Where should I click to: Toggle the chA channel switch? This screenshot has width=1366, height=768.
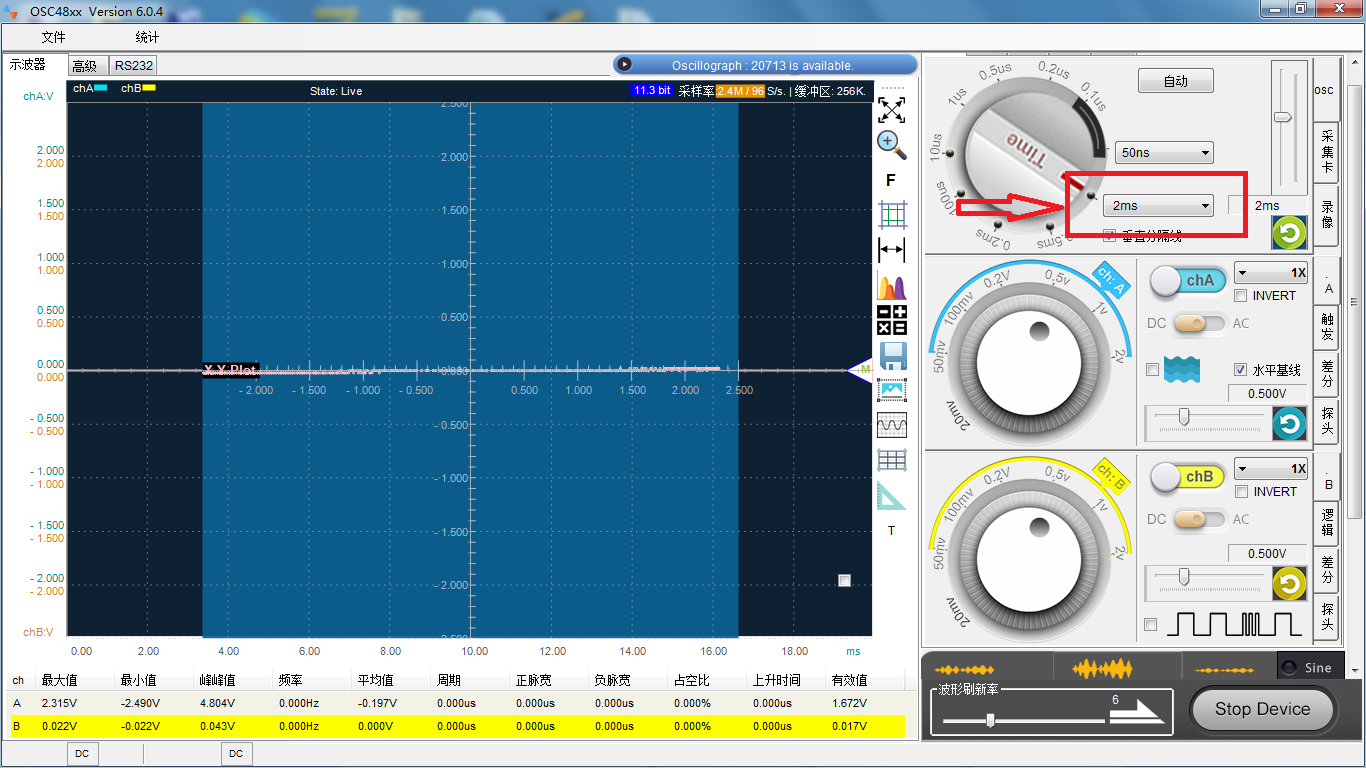1187,282
